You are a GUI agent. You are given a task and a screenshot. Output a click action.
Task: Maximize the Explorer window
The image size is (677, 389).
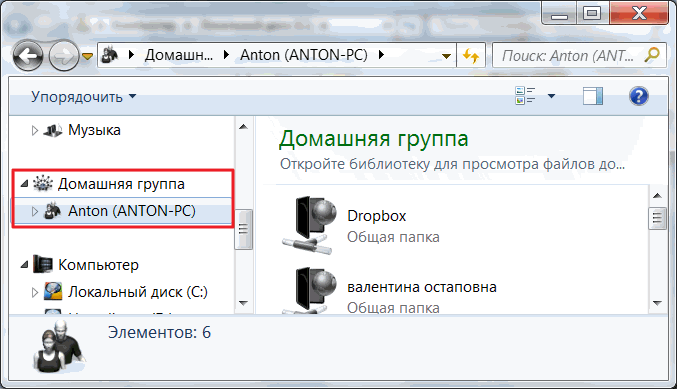[x=592, y=13]
